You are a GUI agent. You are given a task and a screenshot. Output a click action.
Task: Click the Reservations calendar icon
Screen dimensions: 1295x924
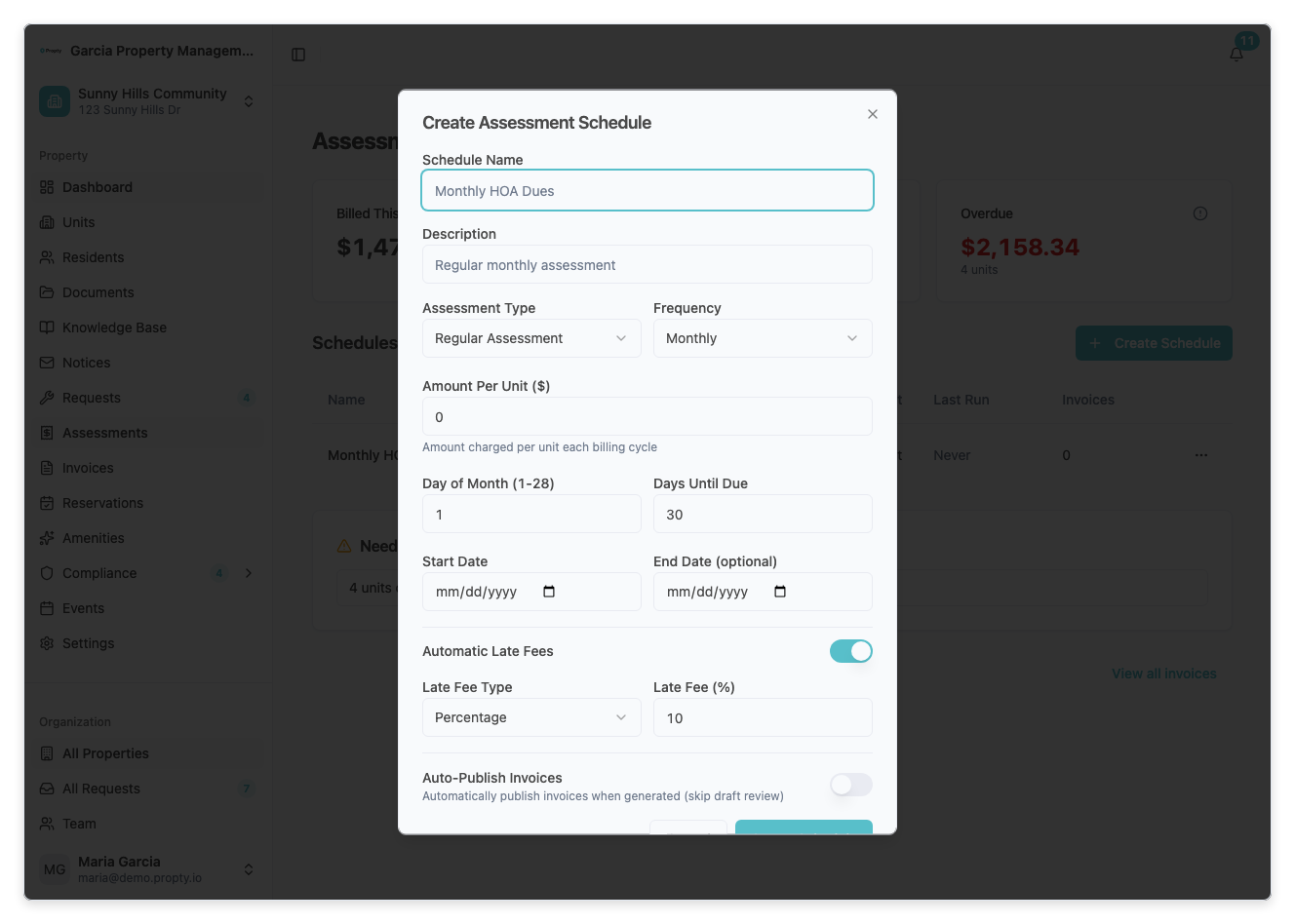pyautogui.click(x=47, y=503)
